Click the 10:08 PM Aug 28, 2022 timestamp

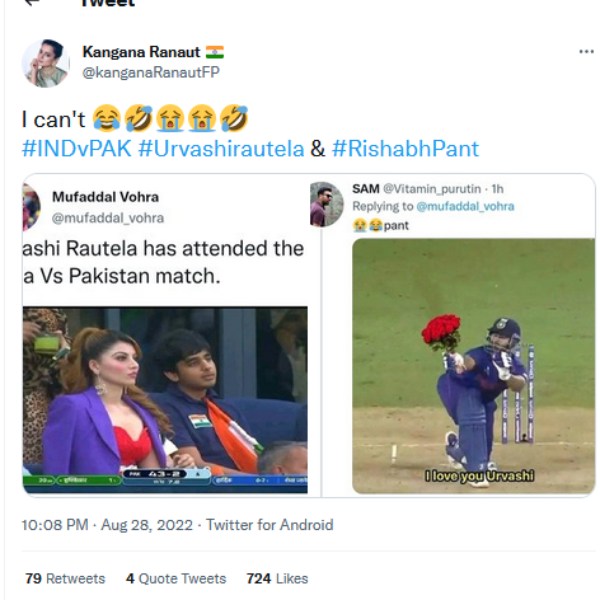pyautogui.click(x=108, y=525)
